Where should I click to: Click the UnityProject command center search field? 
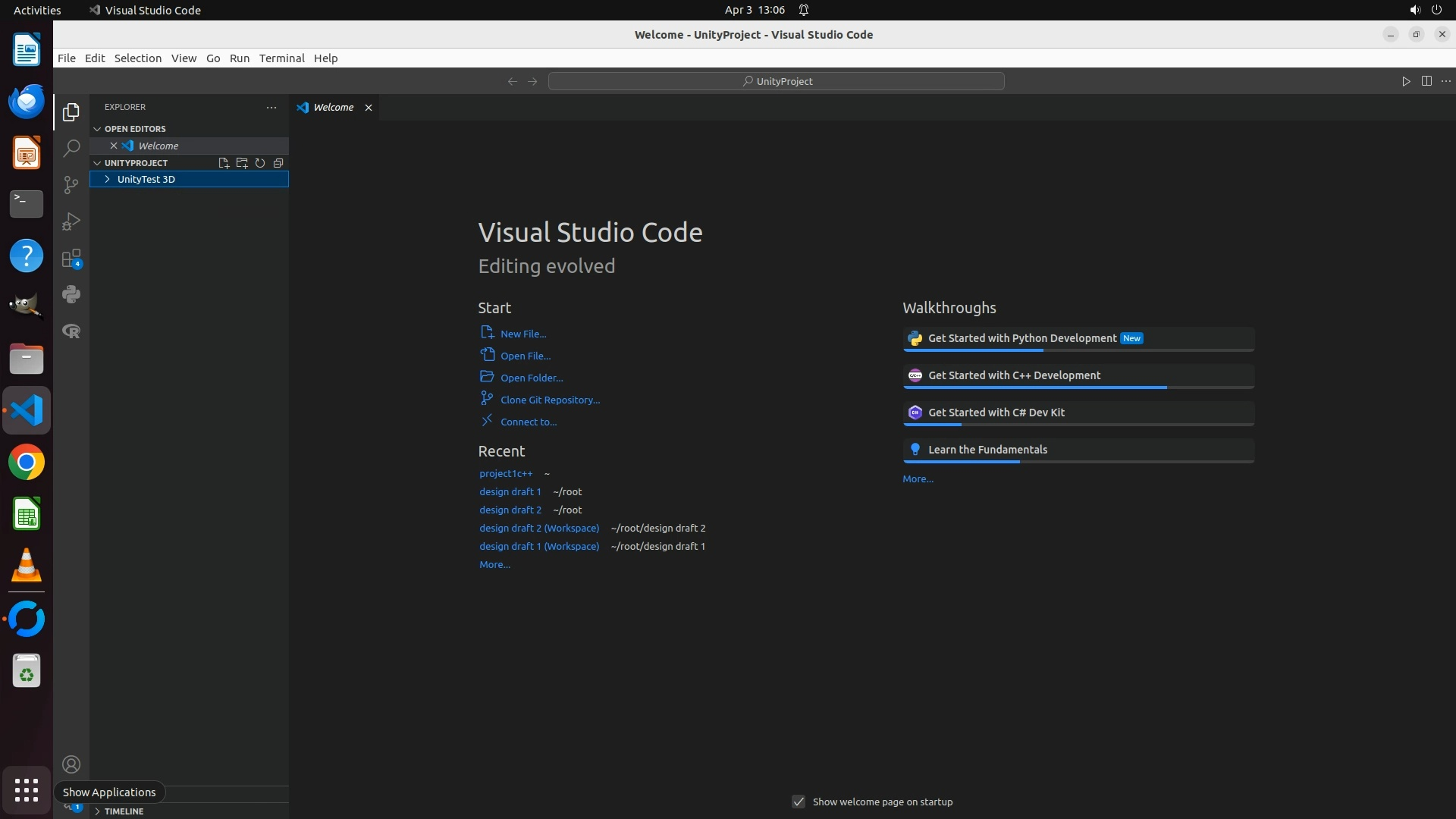click(x=776, y=81)
